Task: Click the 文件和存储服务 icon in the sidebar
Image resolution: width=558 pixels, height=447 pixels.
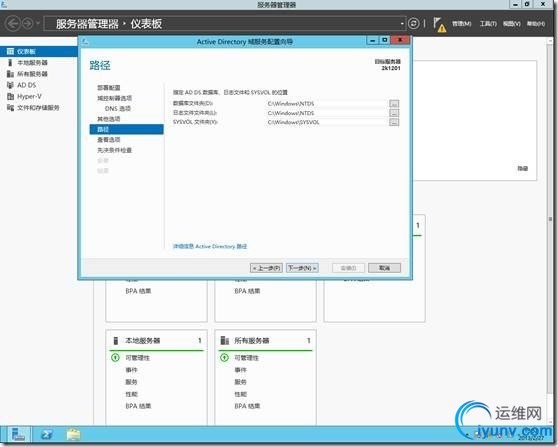Action: click(10, 107)
